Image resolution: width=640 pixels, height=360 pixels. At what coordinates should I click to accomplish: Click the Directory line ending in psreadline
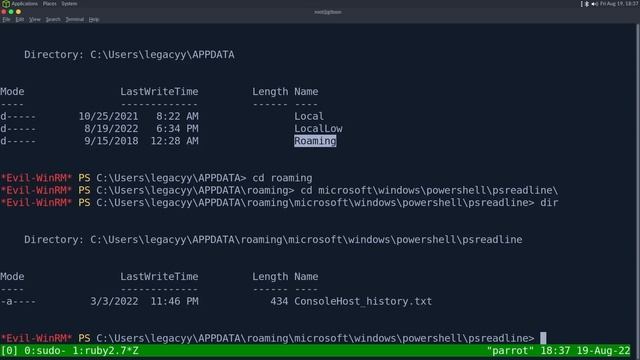(x=273, y=240)
